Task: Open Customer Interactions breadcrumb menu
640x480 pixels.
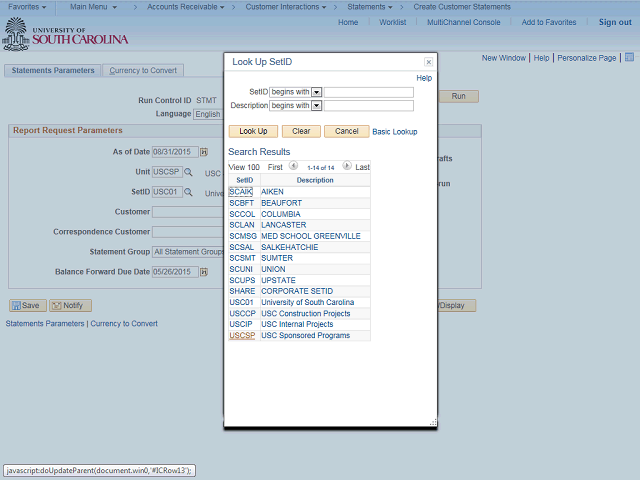Action: tap(286, 7)
